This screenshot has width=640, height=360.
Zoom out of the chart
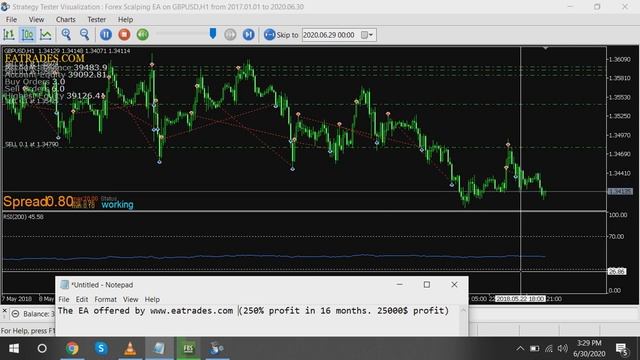click(x=84, y=35)
